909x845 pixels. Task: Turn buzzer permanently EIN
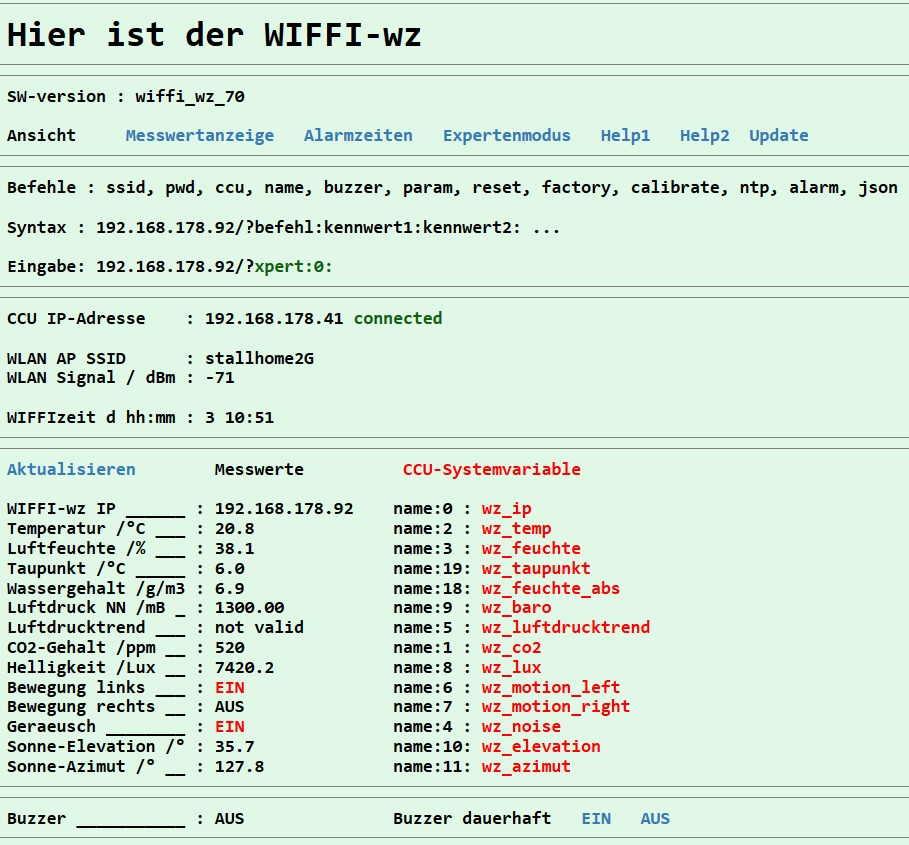pos(596,818)
